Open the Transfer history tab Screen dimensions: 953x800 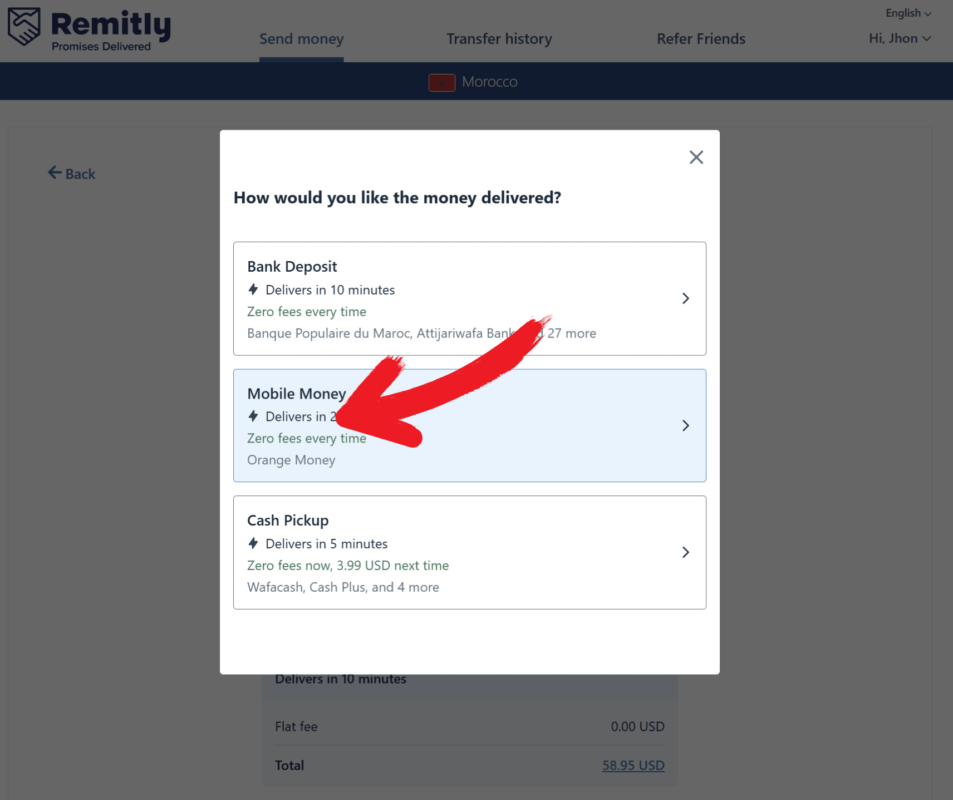499,39
